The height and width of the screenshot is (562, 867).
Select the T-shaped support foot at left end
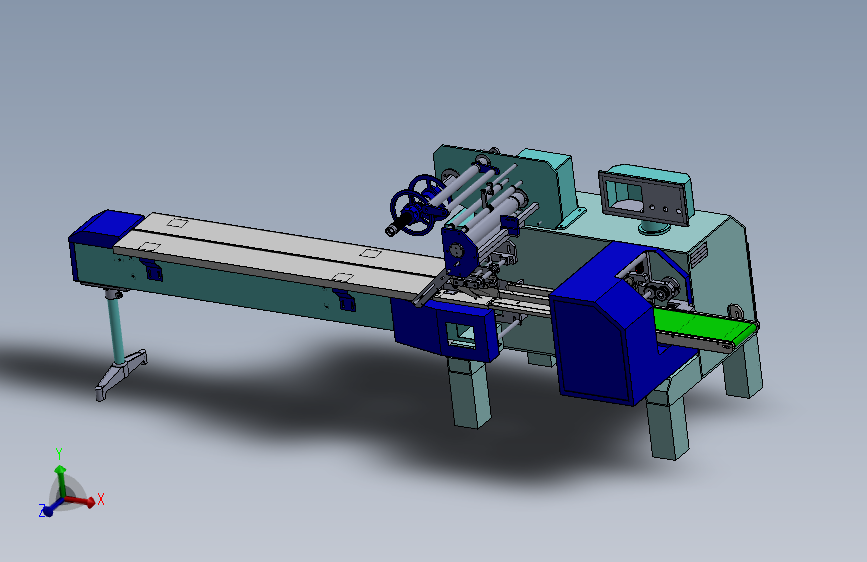point(122,373)
